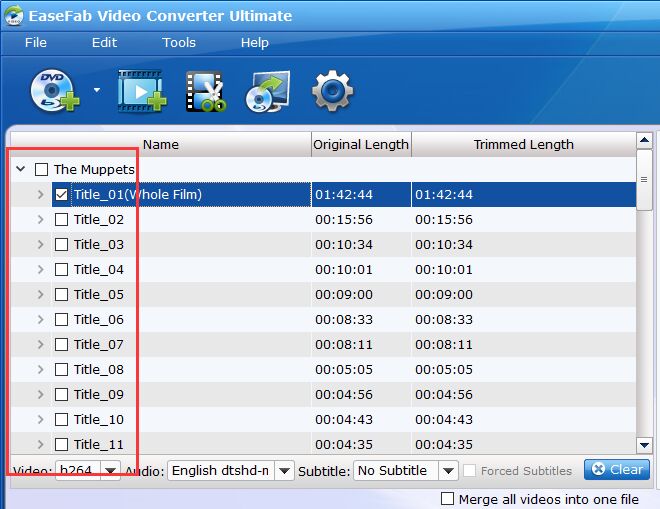Check the Title_08 checkbox
The image size is (660, 509).
coord(61,370)
